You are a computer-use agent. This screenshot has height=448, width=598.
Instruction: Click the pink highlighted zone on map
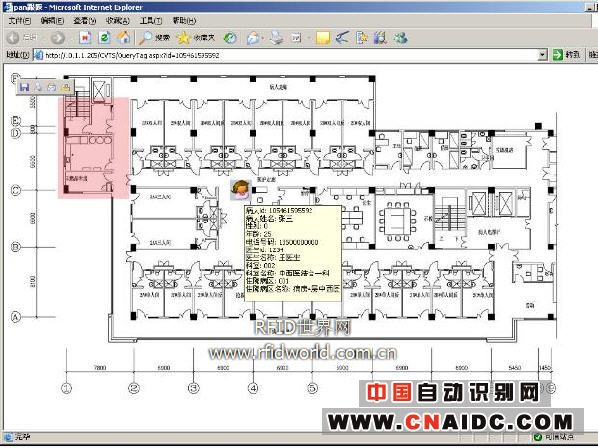[93, 148]
